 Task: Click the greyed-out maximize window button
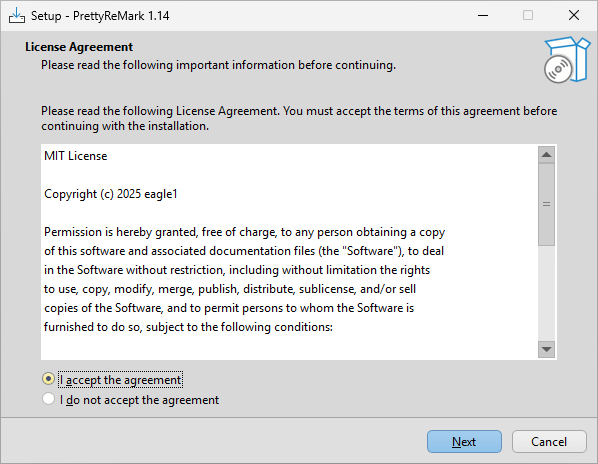click(x=528, y=16)
